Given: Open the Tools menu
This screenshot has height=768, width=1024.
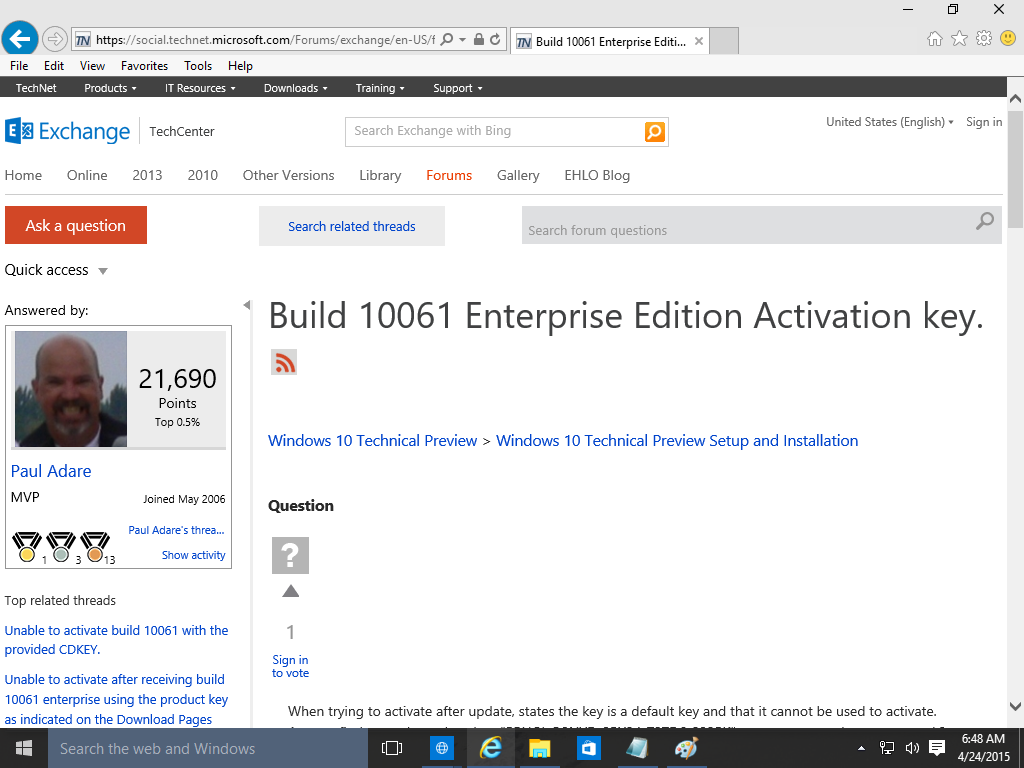Looking at the screenshot, I should click(198, 66).
